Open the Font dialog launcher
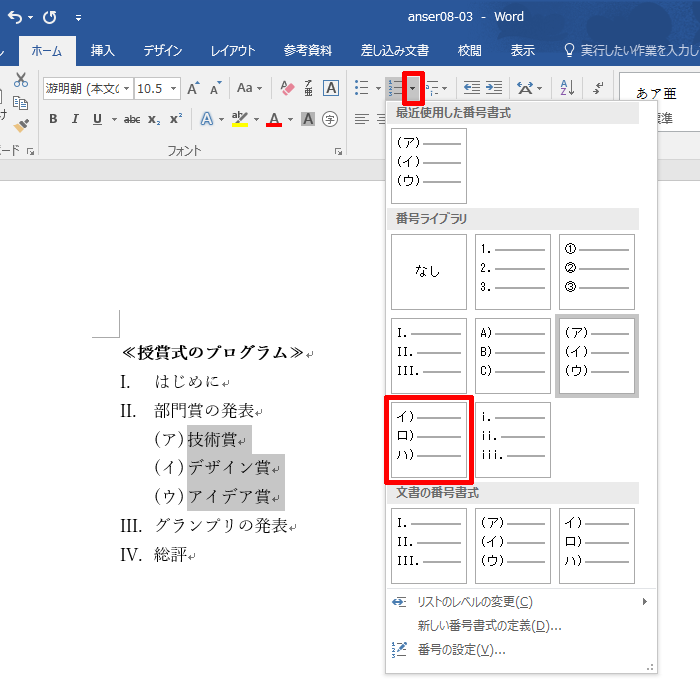Viewport: 700px width, 690px height. tap(338, 152)
